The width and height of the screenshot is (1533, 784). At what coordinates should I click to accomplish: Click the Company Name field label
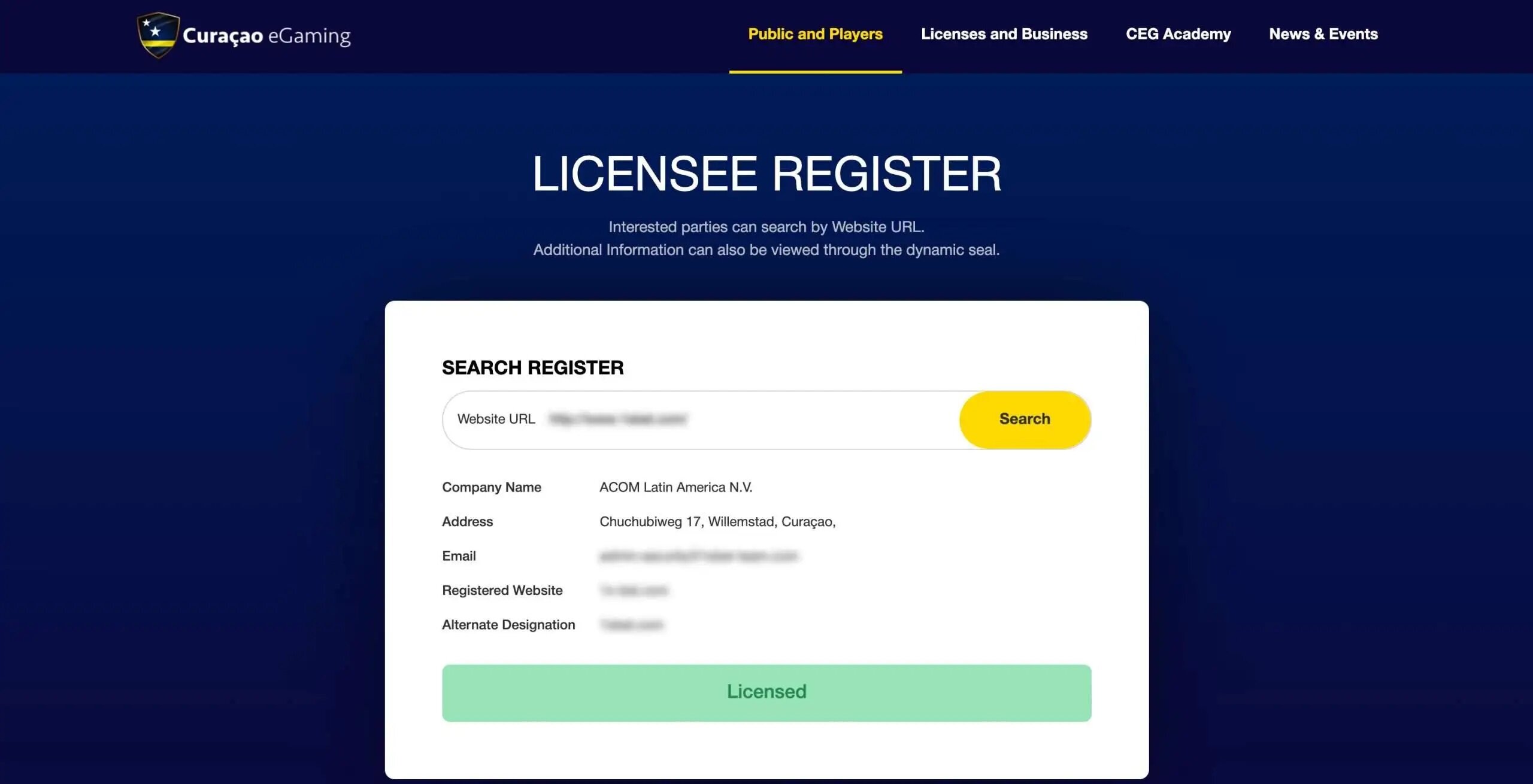tap(491, 487)
